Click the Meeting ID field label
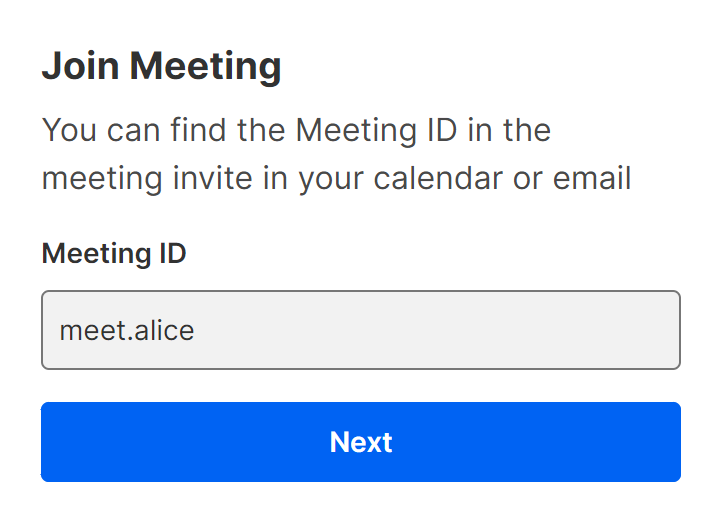 tap(114, 254)
